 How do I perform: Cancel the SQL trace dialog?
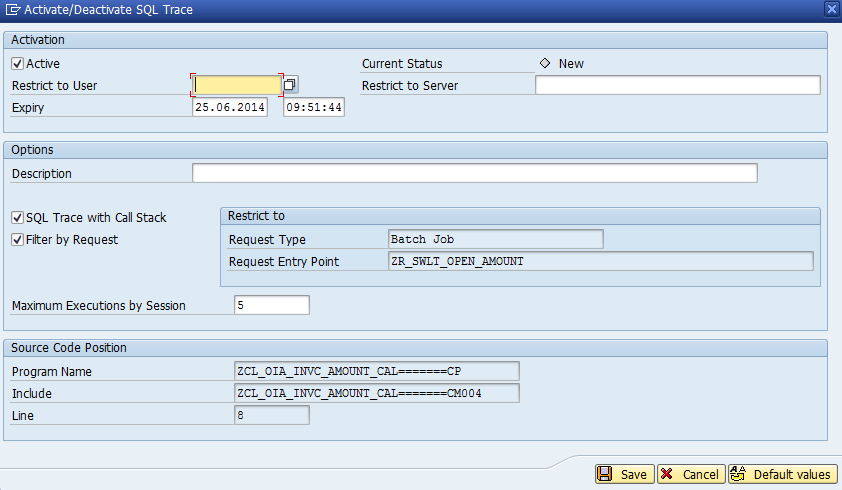pyautogui.click(x=691, y=474)
